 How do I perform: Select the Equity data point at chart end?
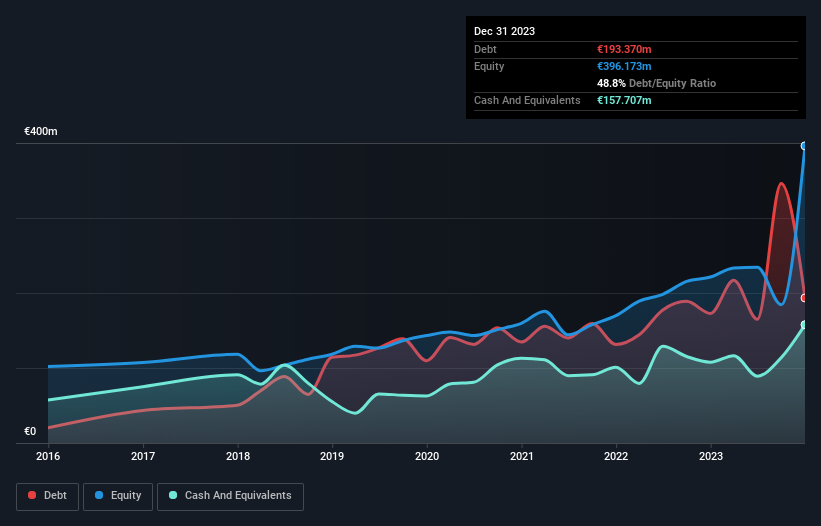point(804,146)
